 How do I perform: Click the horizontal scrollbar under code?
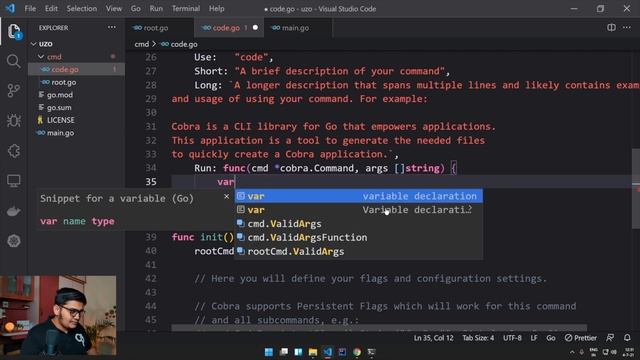click(x=379, y=328)
